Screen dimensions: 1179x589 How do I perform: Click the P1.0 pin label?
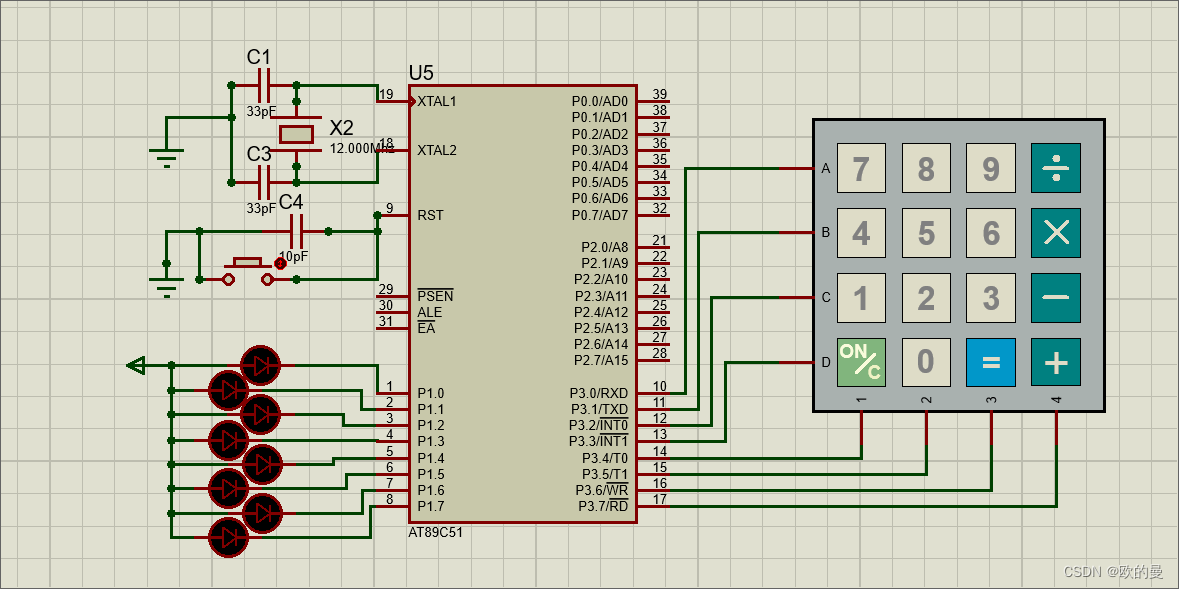point(431,393)
